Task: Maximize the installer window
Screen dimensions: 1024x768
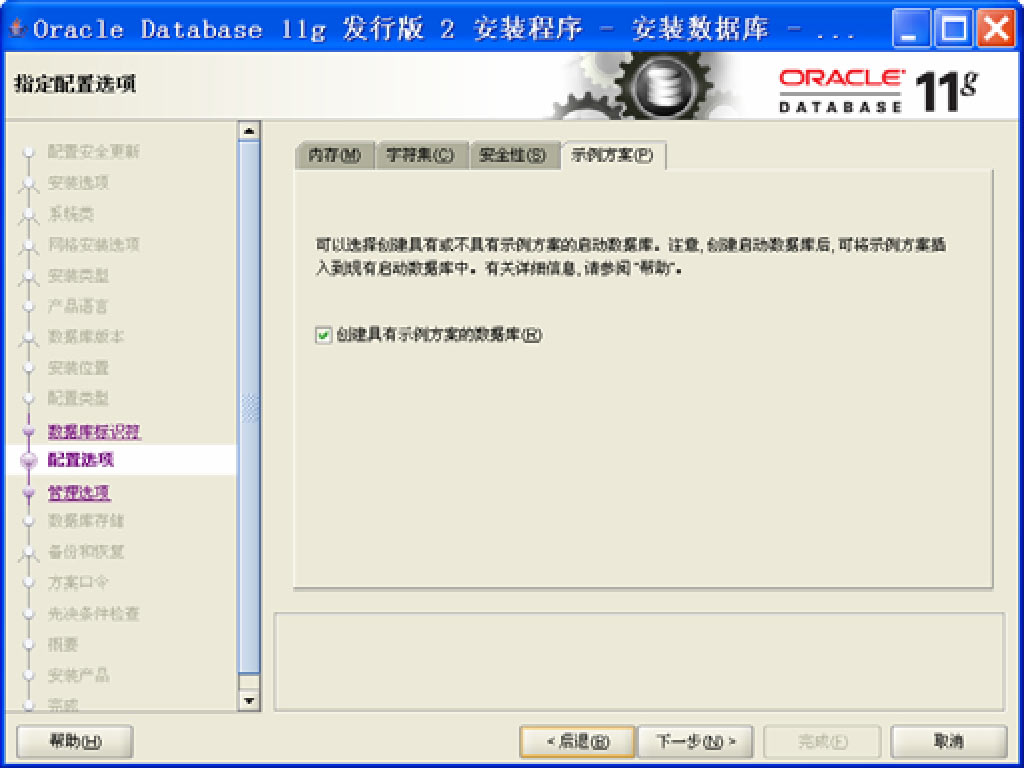Action: click(x=953, y=29)
